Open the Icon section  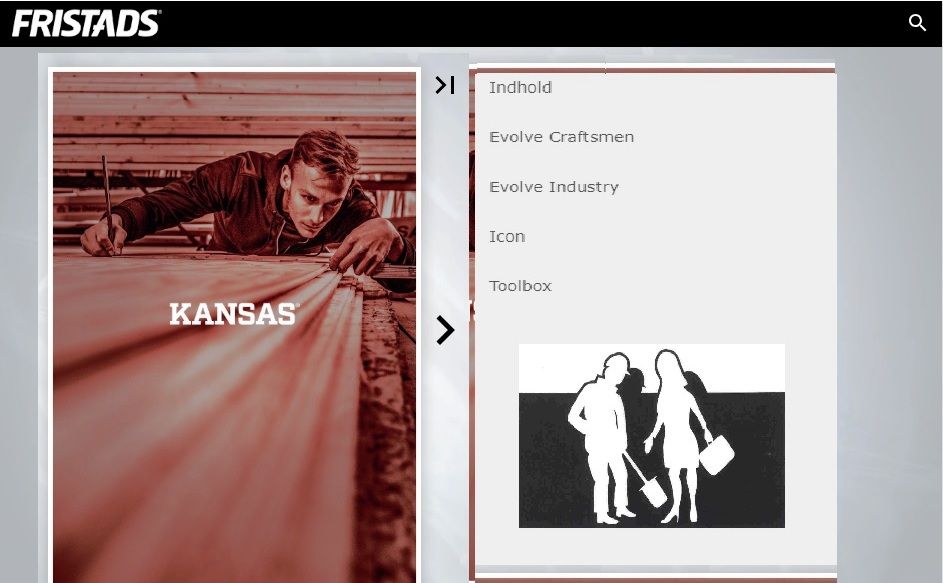pyautogui.click(x=506, y=236)
